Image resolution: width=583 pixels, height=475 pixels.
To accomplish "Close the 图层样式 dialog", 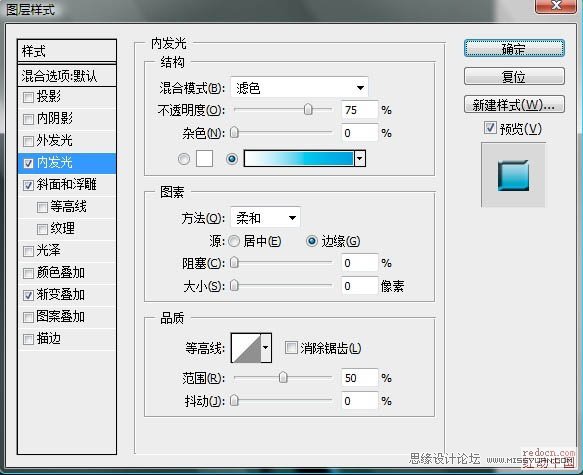I will click(x=556, y=6).
